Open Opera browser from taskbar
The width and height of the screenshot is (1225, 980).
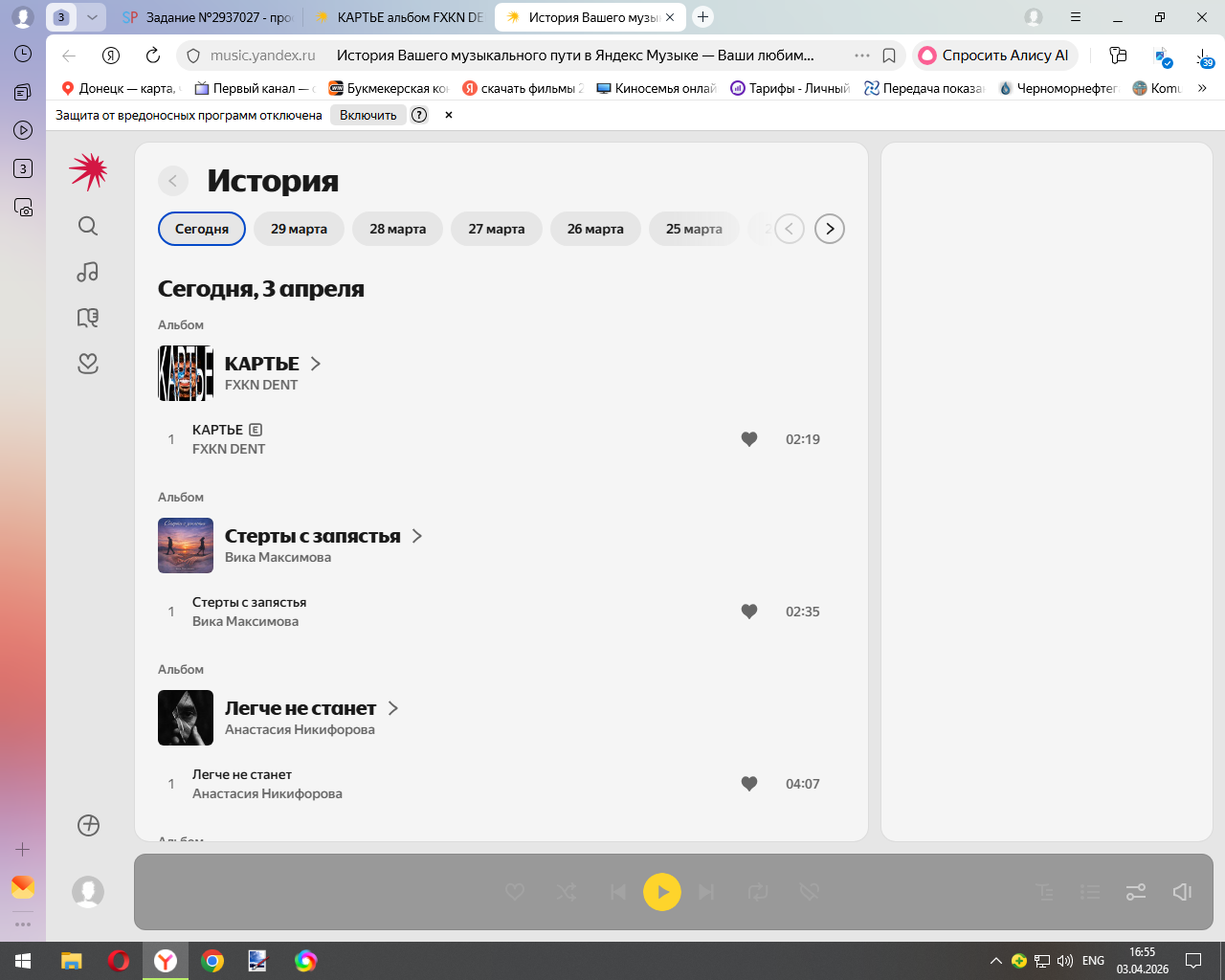(119, 961)
